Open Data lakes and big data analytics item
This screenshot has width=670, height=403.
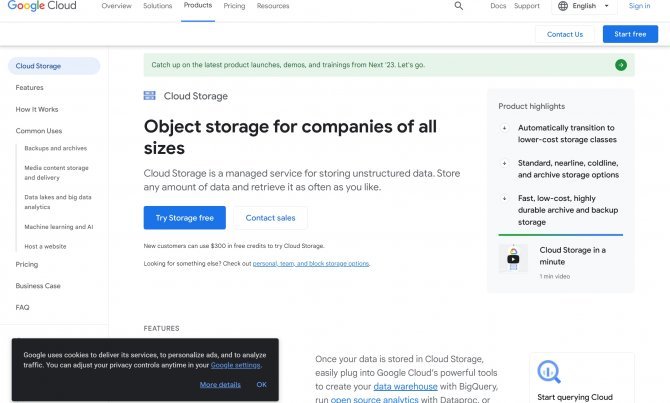58,202
